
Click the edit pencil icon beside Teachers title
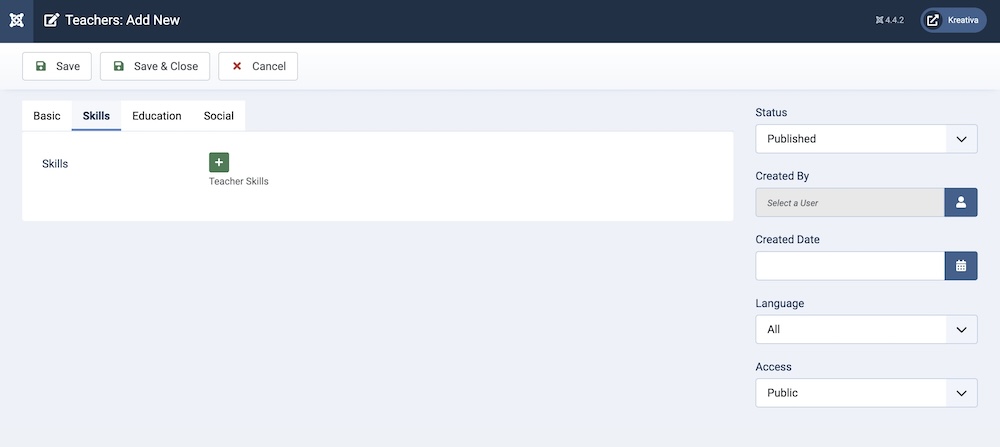point(51,20)
